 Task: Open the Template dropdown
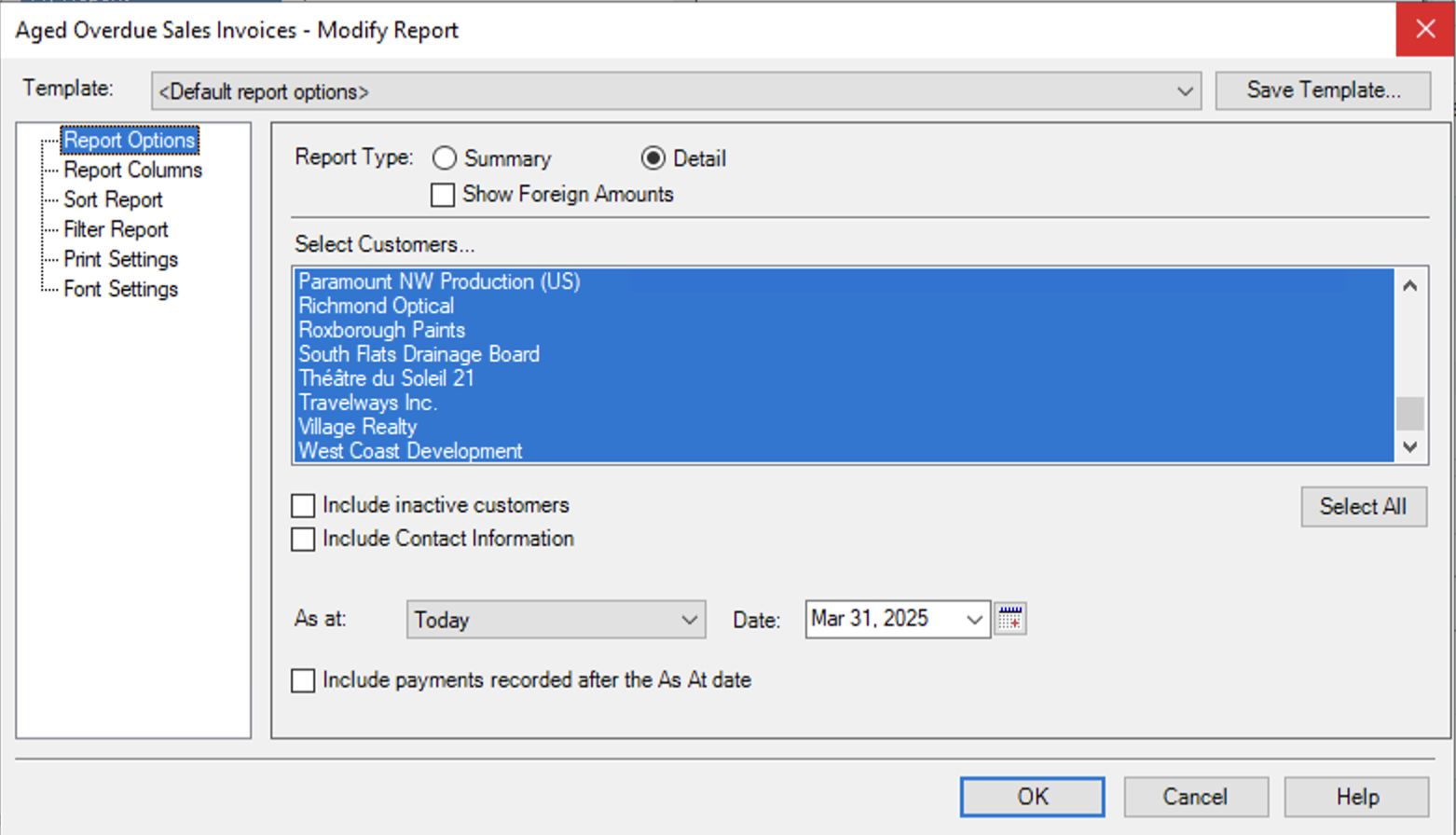[1185, 90]
